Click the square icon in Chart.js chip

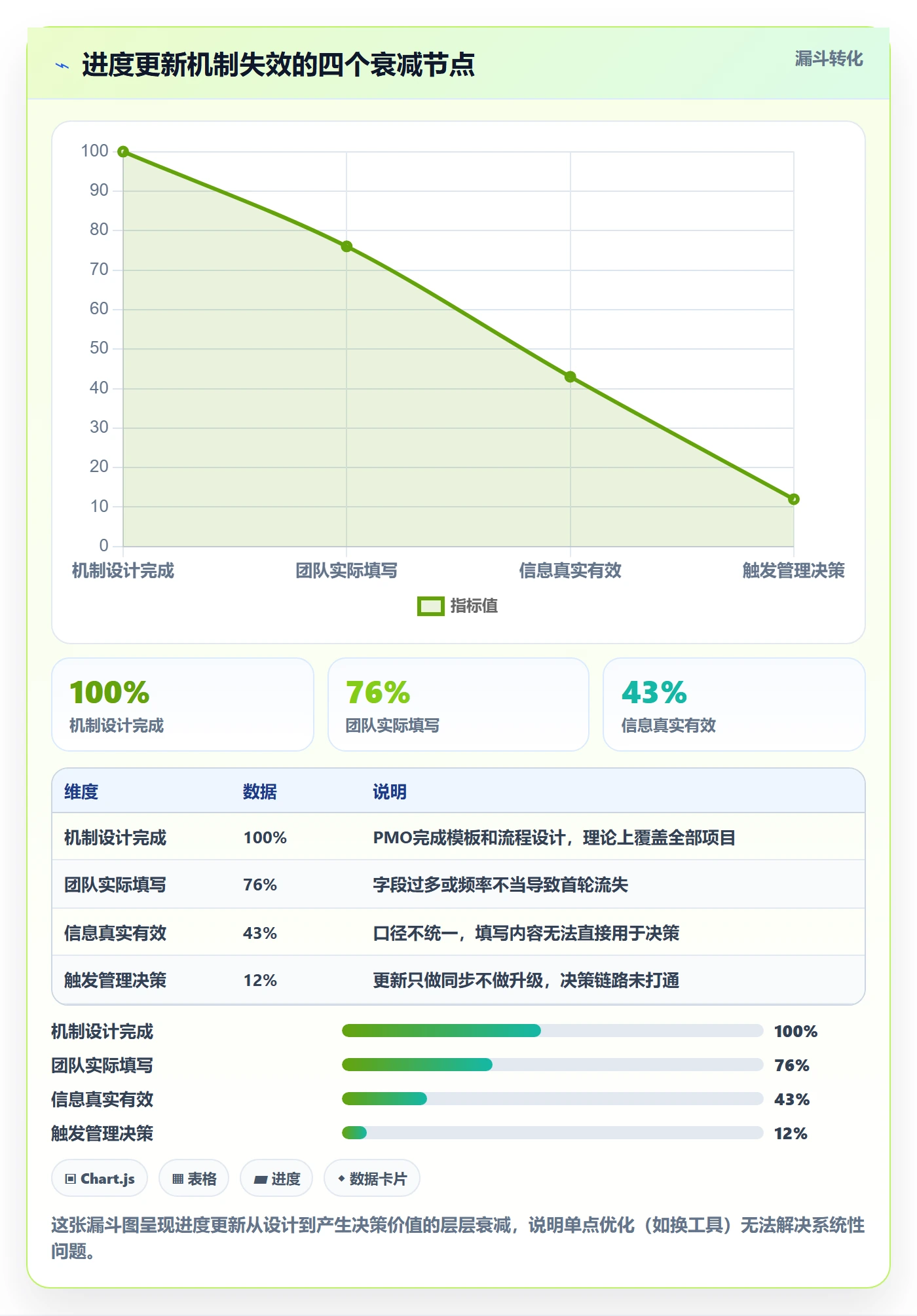click(71, 1179)
